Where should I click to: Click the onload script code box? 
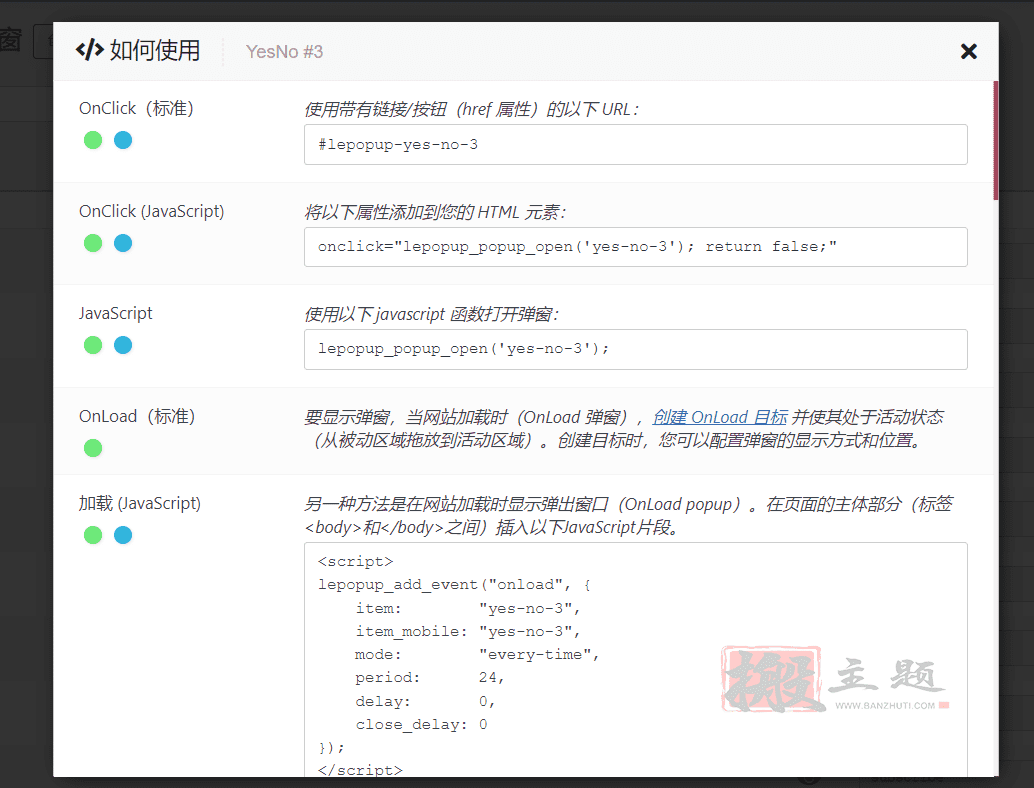click(636, 659)
